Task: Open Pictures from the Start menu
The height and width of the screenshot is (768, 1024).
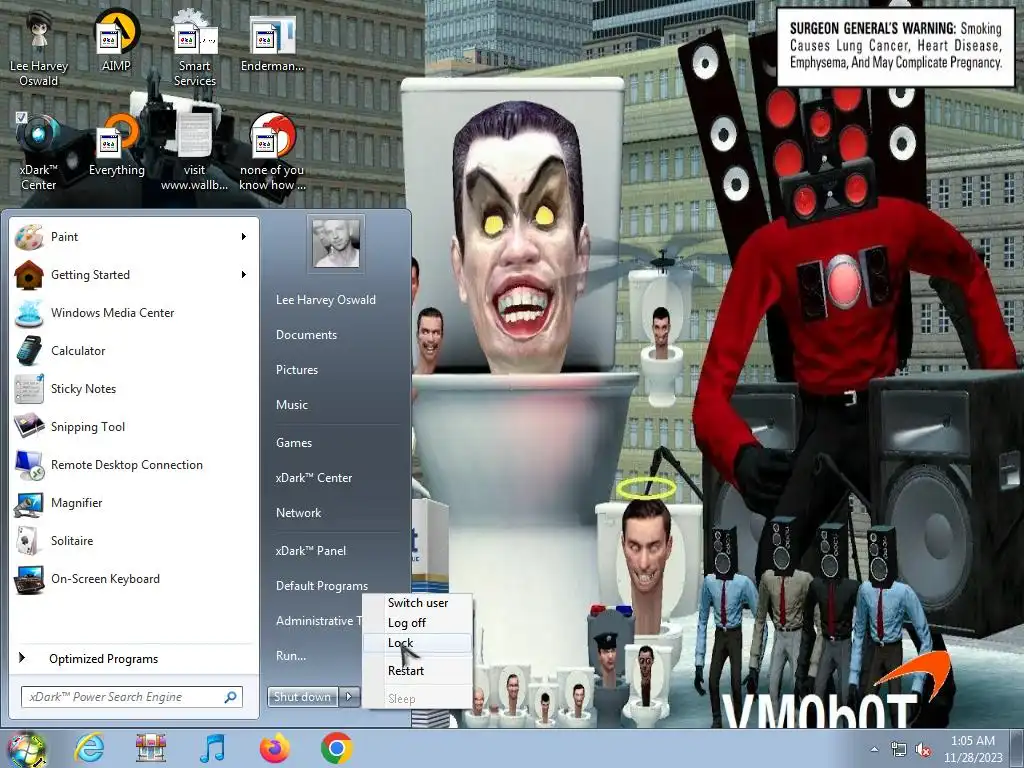Action: tap(297, 370)
